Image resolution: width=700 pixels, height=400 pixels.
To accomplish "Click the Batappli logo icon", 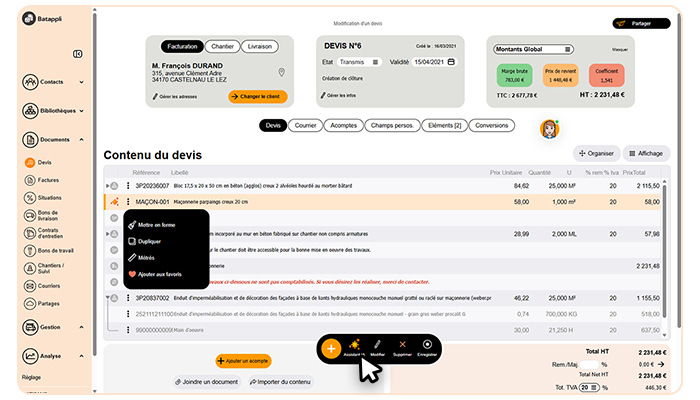I will 29,18.
